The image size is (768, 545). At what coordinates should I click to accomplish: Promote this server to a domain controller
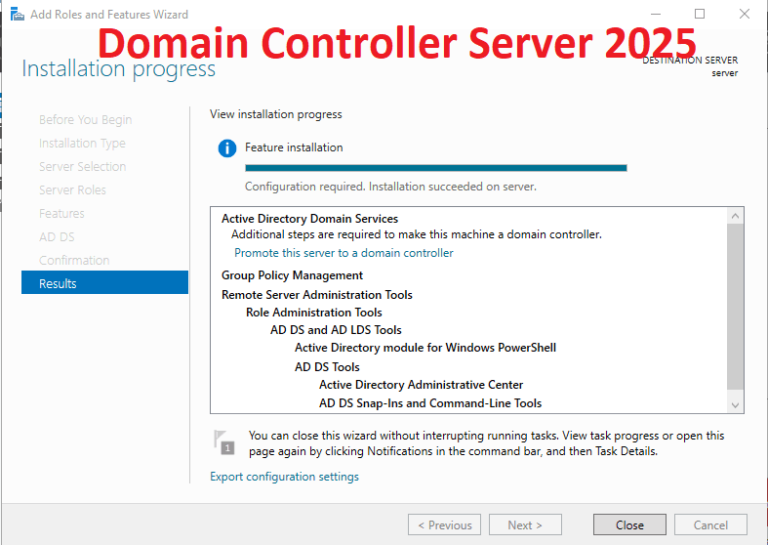point(343,253)
